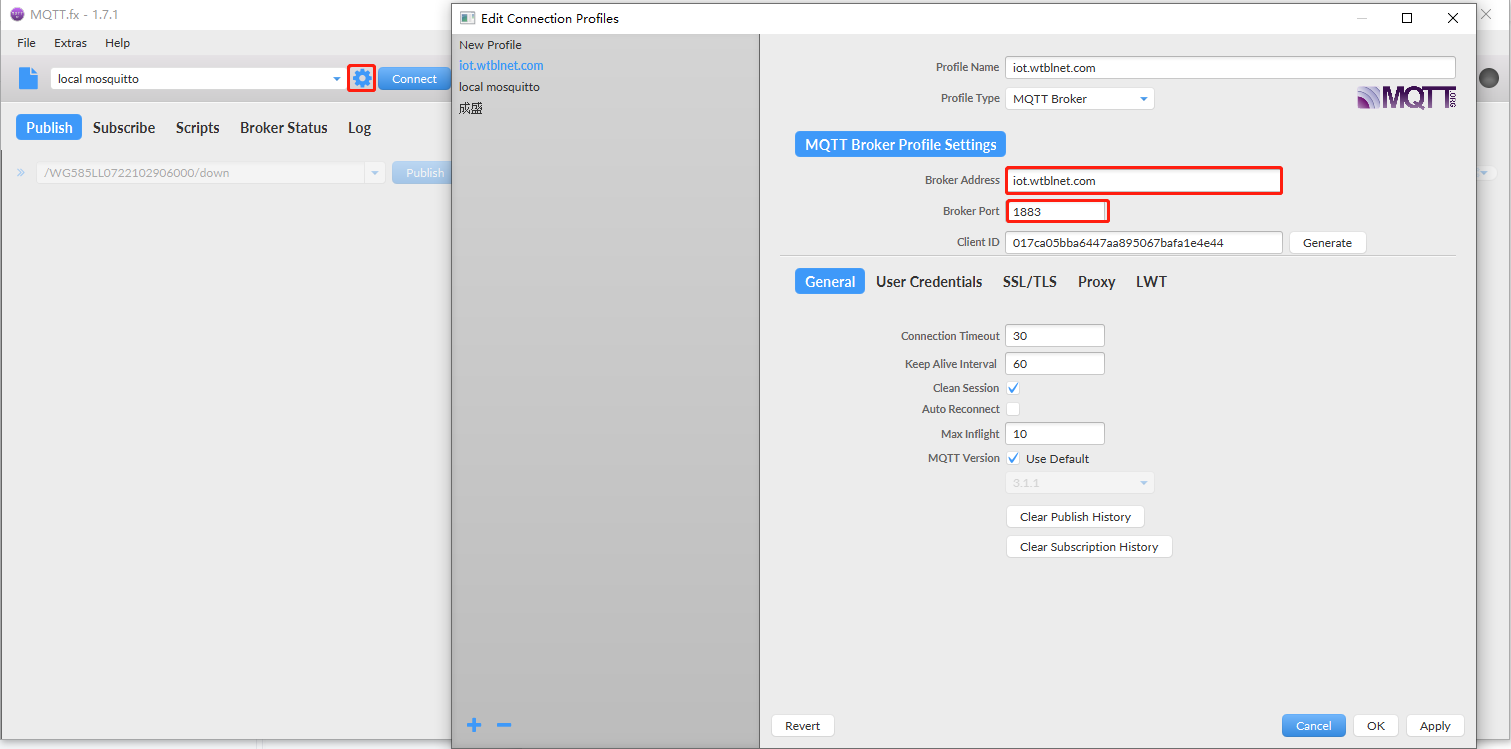Click the MQTT.fx app icon in title bar
Image resolution: width=1511 pixels, height=749 pixels.
[x=17, y=15]
